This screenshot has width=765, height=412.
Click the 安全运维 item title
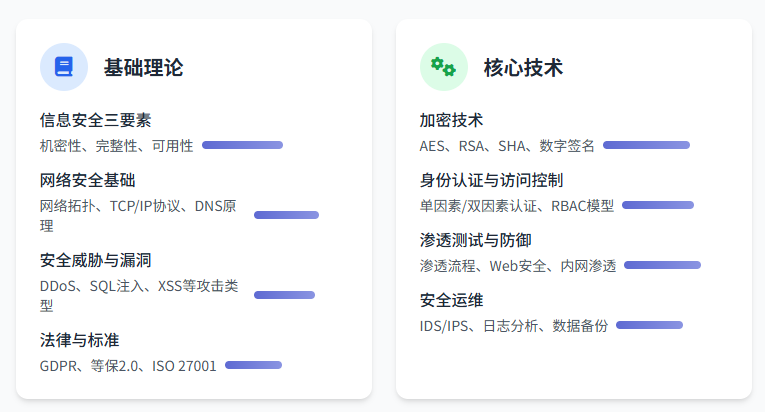pos(451,300)
